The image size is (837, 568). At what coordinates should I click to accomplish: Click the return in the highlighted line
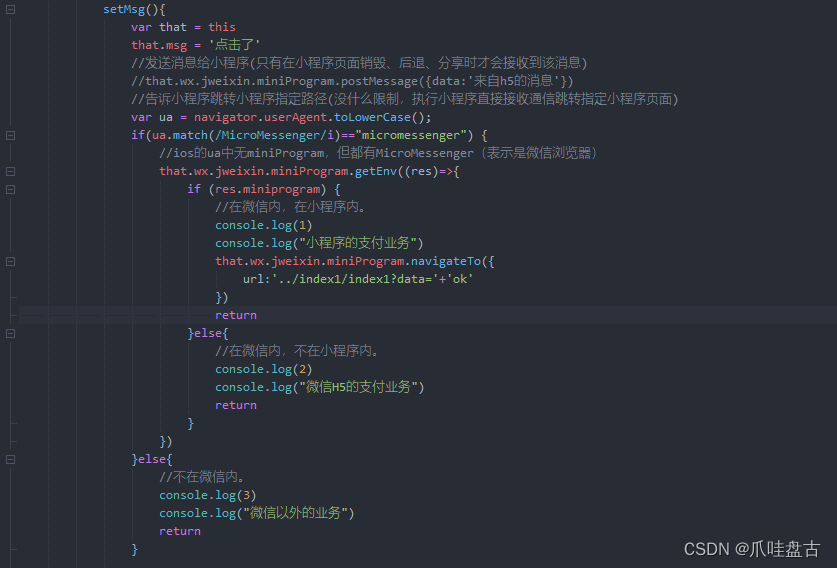235,315
